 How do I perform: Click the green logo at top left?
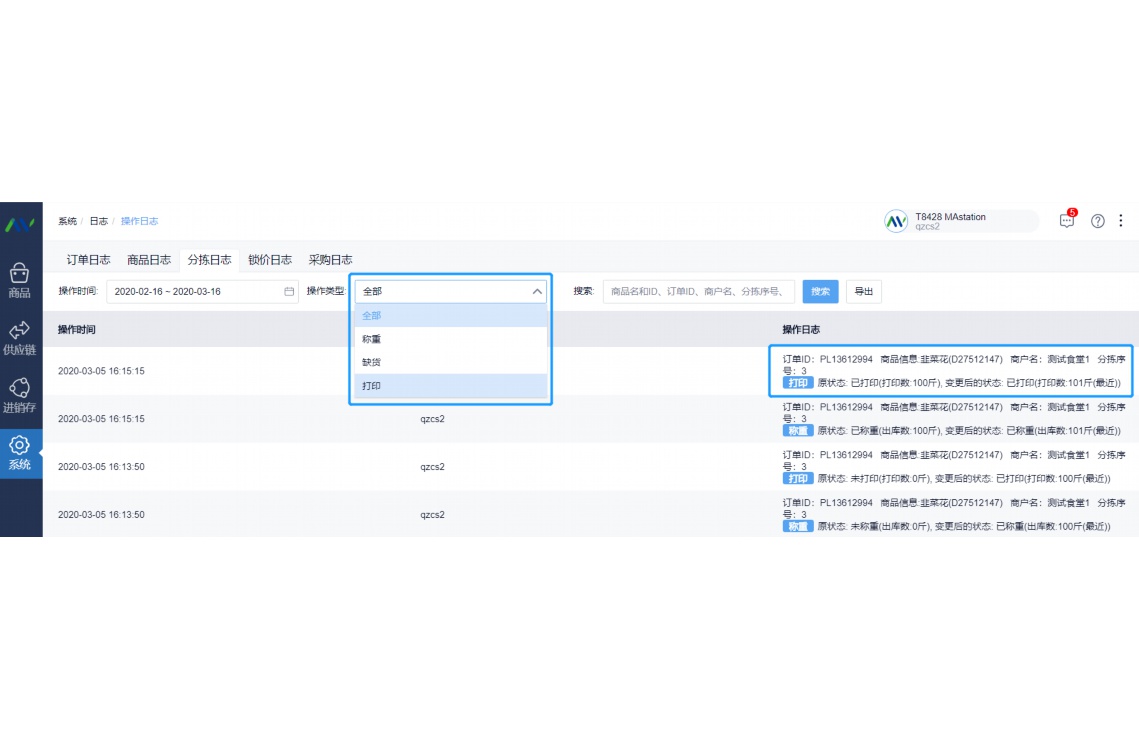point(20,222)
